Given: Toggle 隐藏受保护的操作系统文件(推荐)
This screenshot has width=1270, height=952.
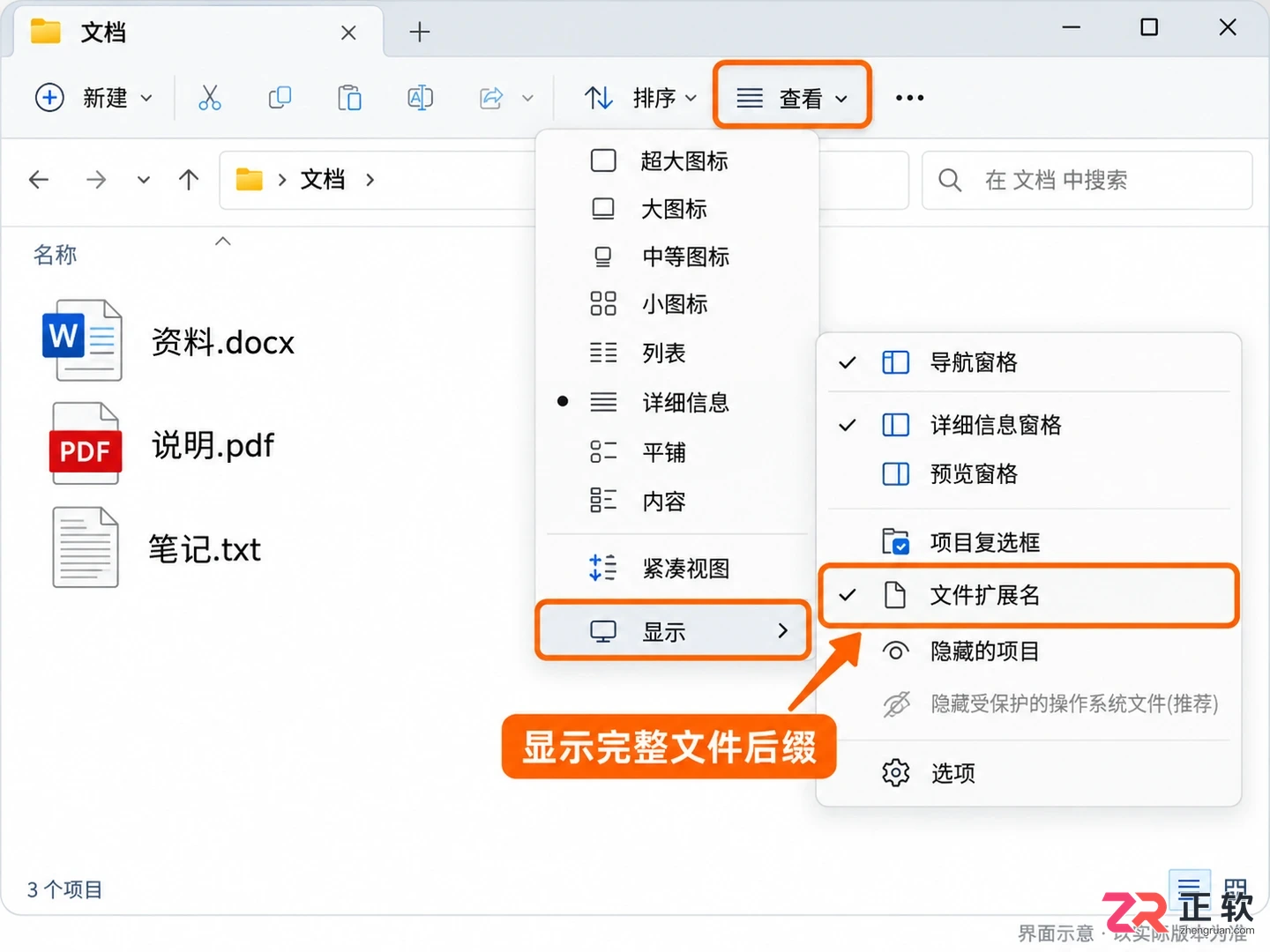Looking at the screenshot, I should tap(1028, 704).
